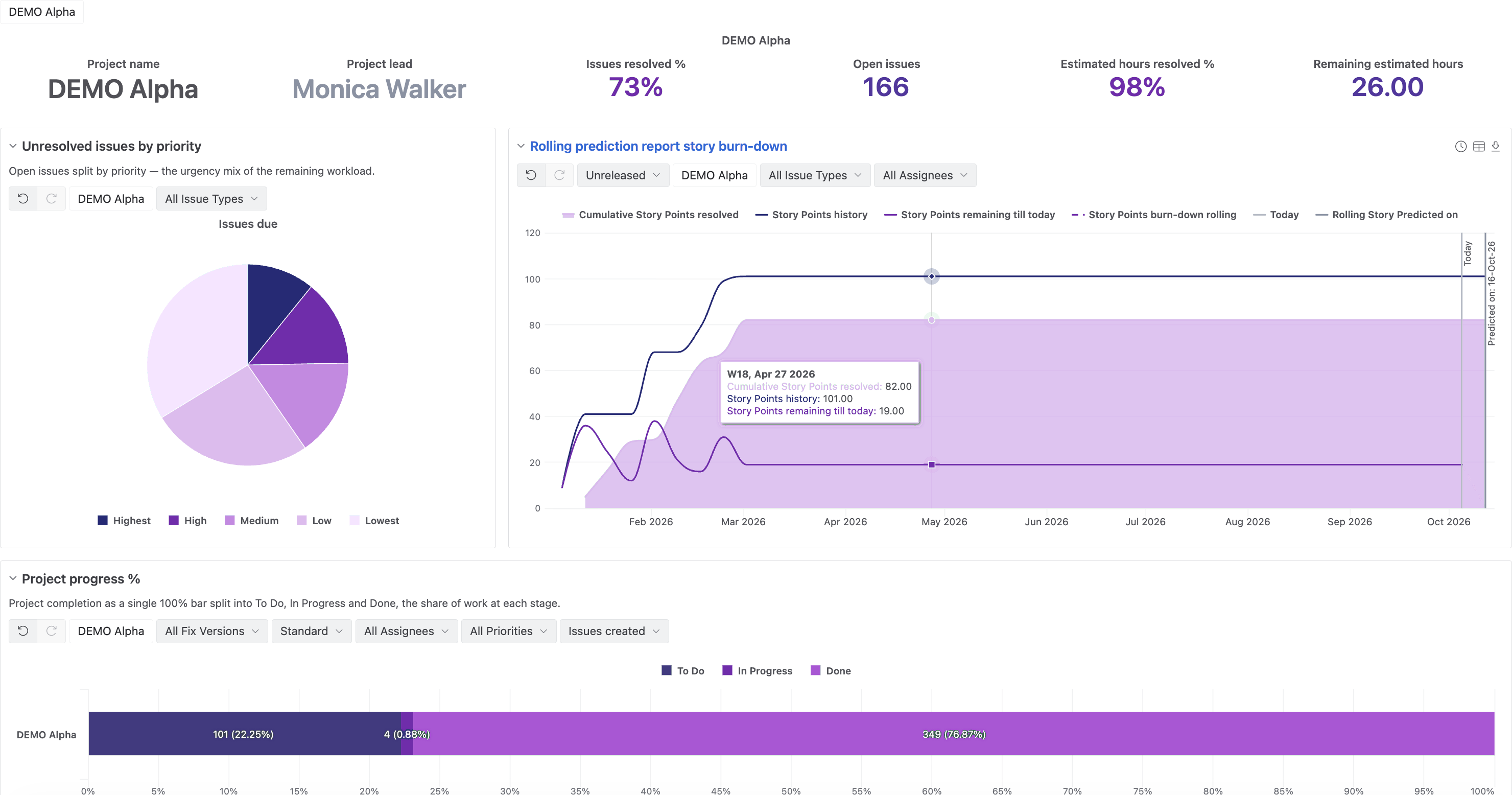Click the 98% Estimated hours resolved value
This screenshot has width=1512, height=795.
pos(1137,87)
